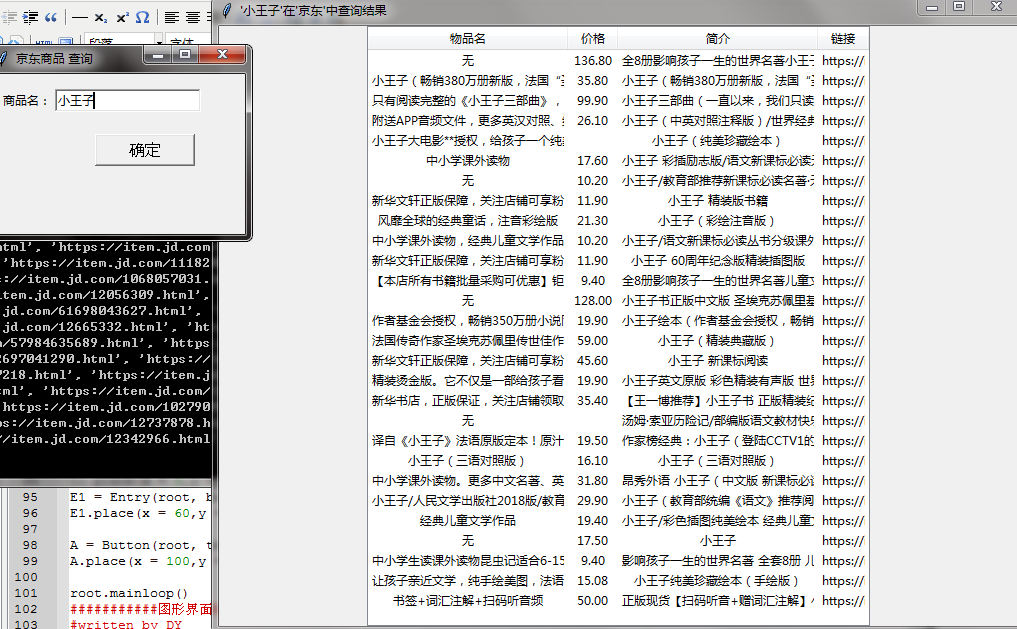Select the price cell 31.80

(x=593, y=481)
